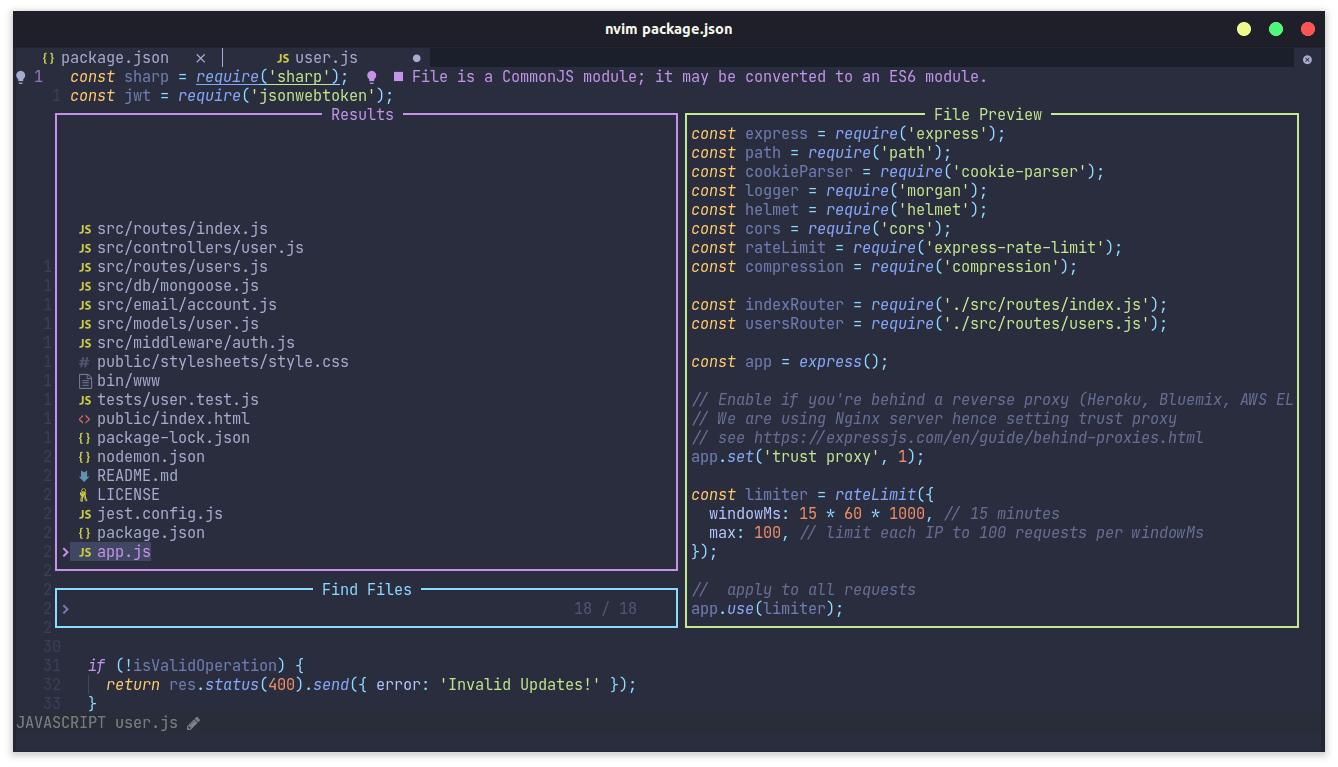Click the lightbulb code action icon on line 1
The width and height of the screenshot is (1338, 767).
click(22, 77)
